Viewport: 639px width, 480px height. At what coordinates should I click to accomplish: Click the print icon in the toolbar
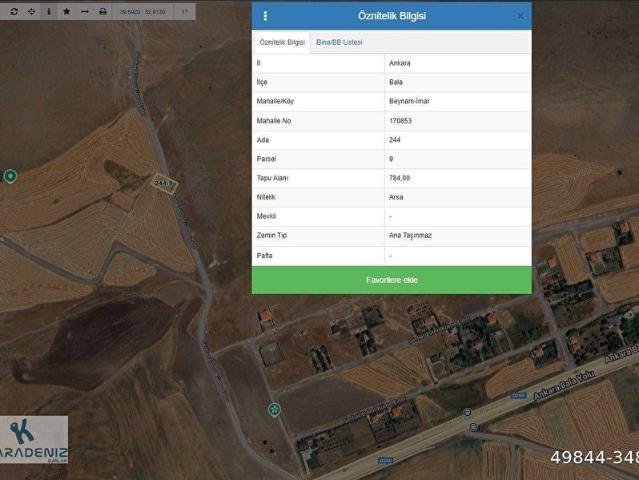[x=102, y=11]
